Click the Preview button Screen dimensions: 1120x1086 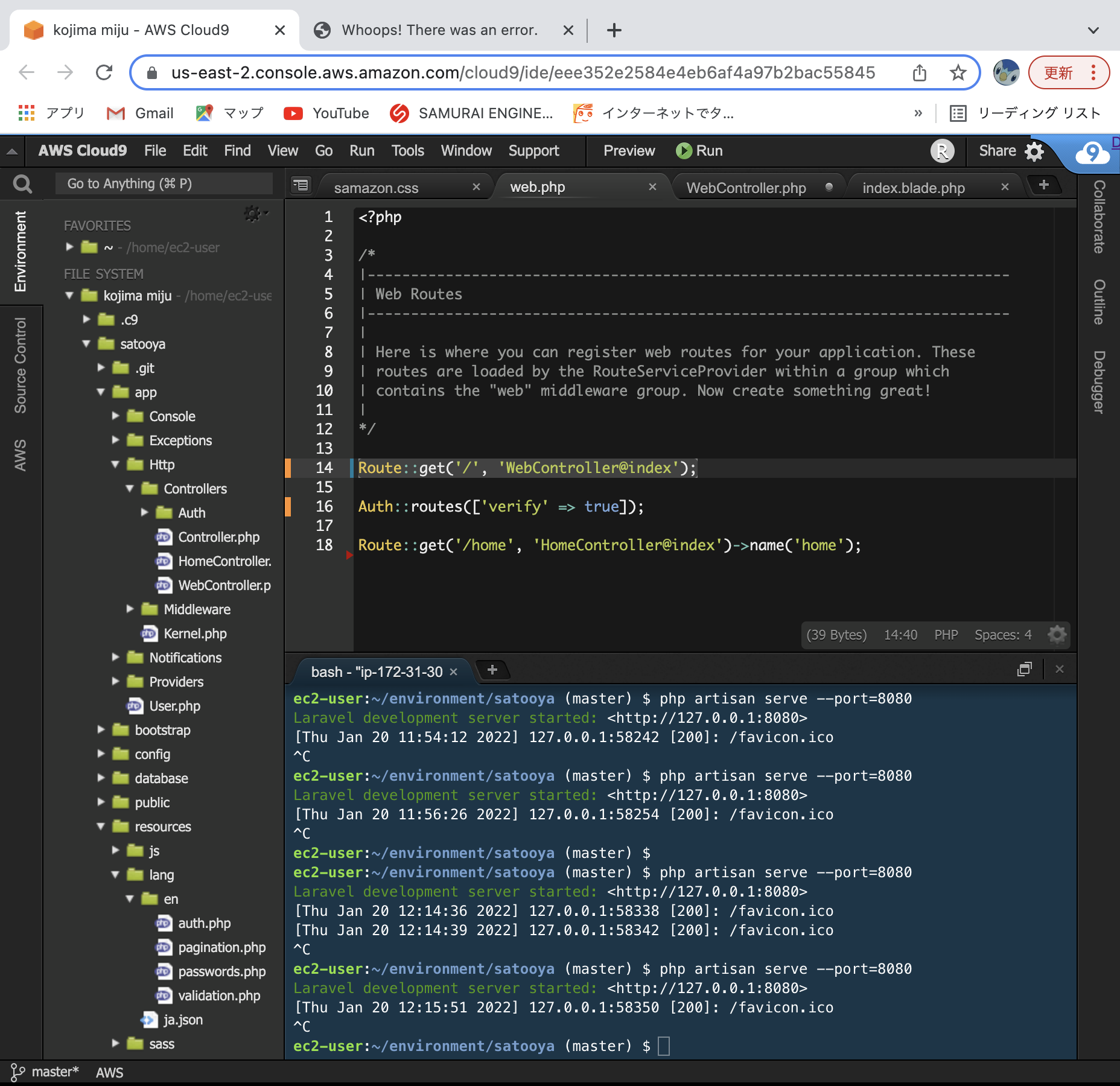point(628,151)
